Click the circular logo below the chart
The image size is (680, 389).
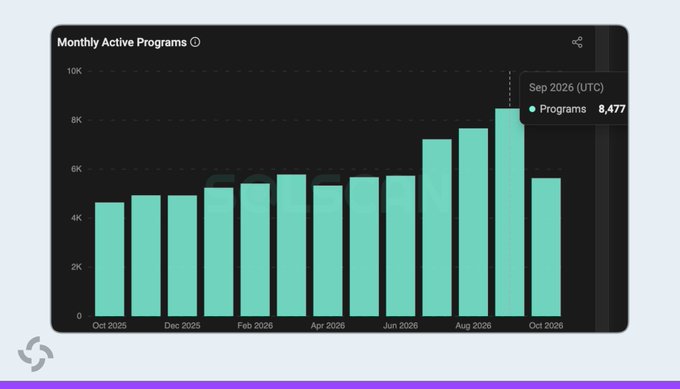point(36,354)
